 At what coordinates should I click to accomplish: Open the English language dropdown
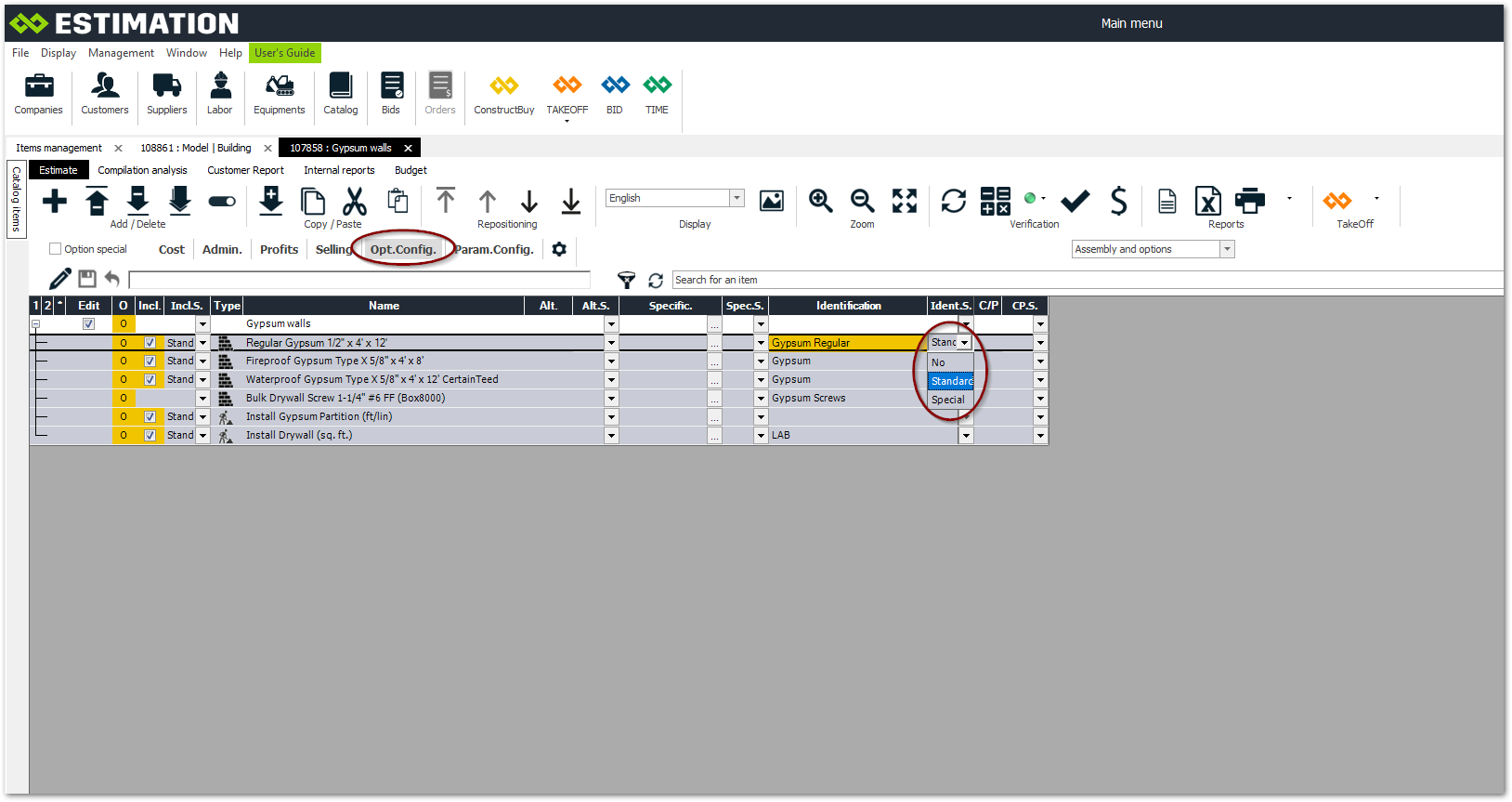click(x=736, y=198)
